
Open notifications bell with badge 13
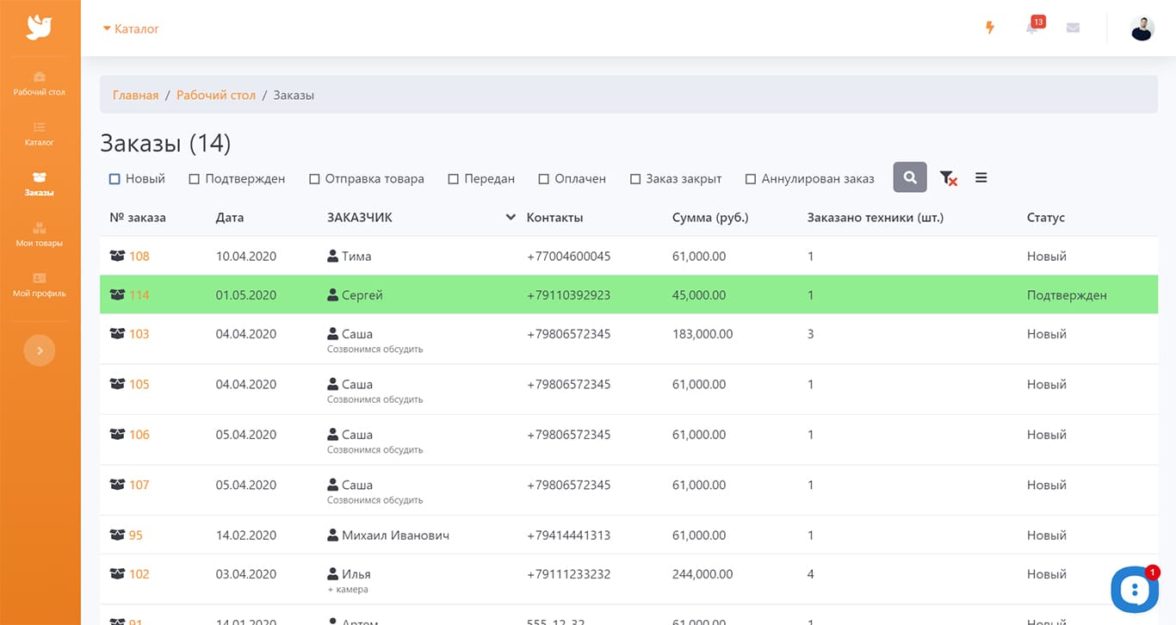tap(1032, 27)
